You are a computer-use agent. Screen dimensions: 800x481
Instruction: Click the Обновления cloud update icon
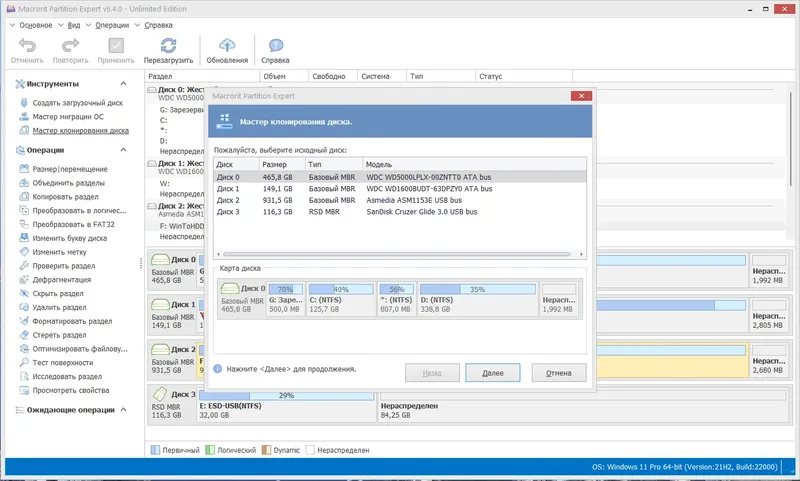(226, 45)
